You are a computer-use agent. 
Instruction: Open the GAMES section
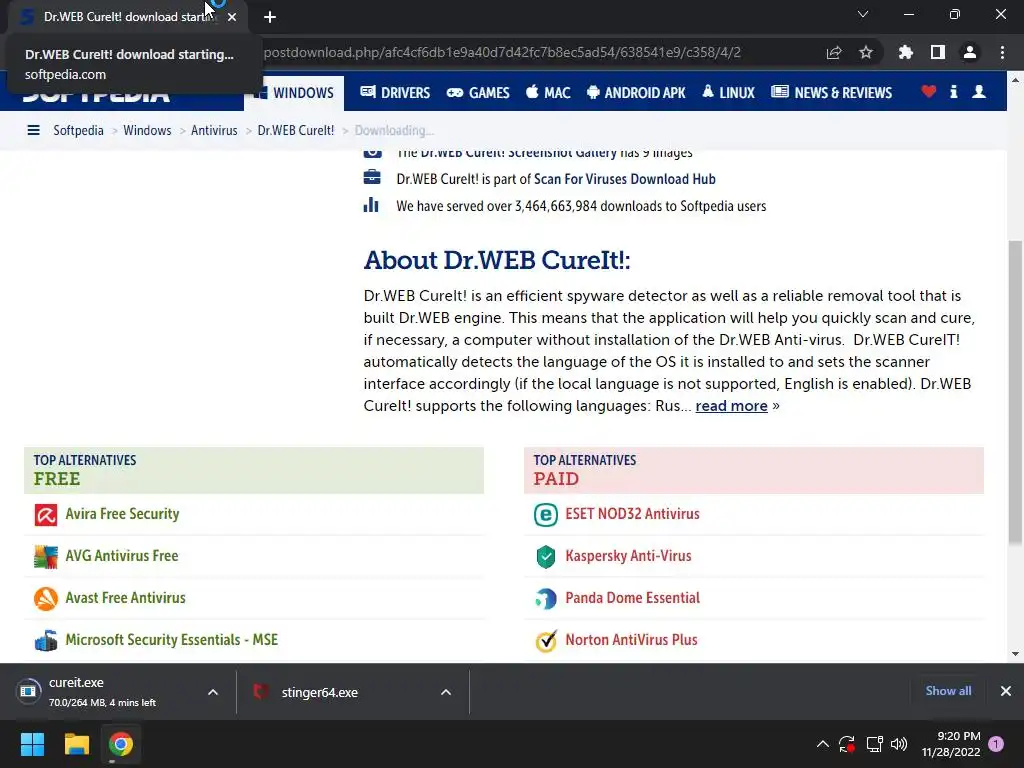click(x=478, y=93)
